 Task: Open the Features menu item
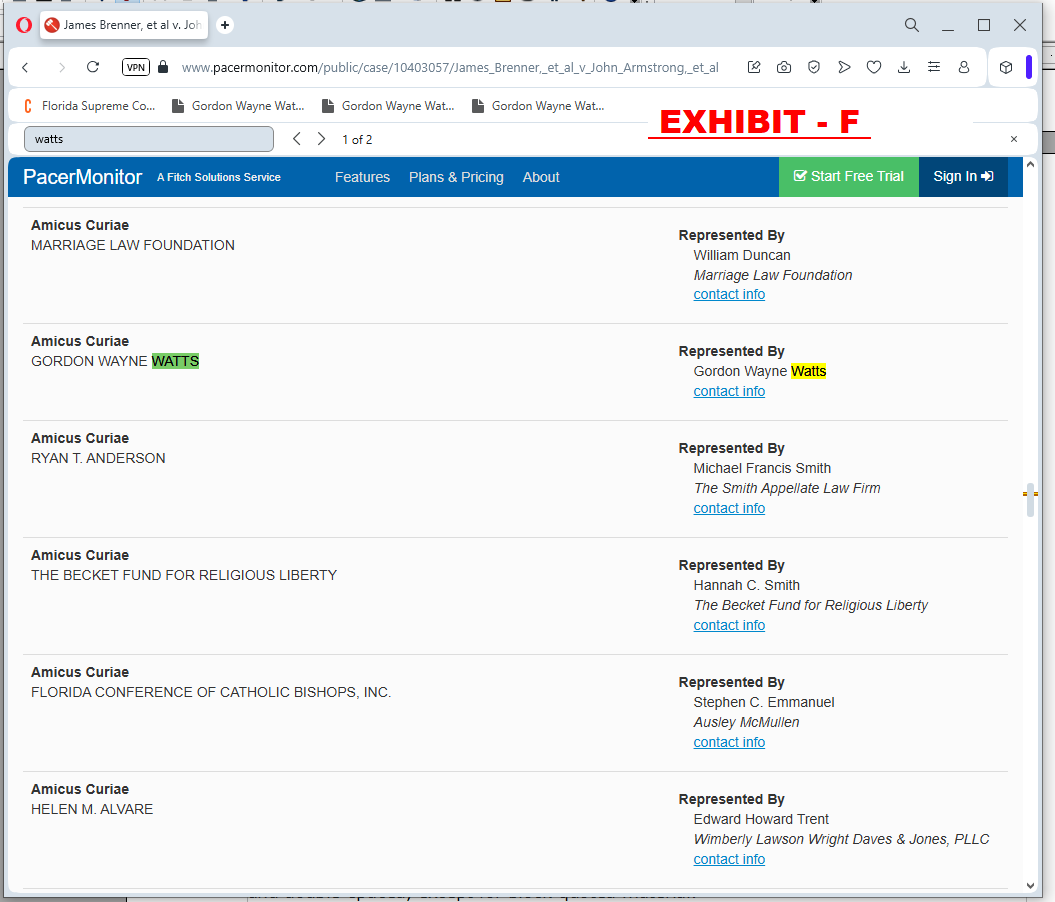click(x=362, y=177)
